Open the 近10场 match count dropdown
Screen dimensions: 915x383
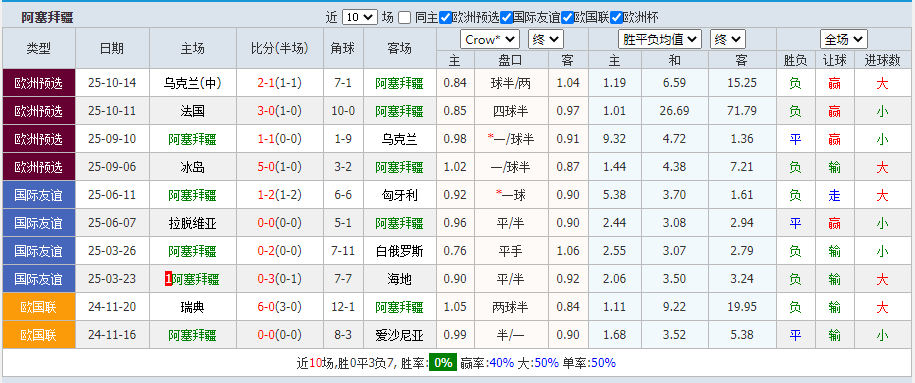click(359, 17)
